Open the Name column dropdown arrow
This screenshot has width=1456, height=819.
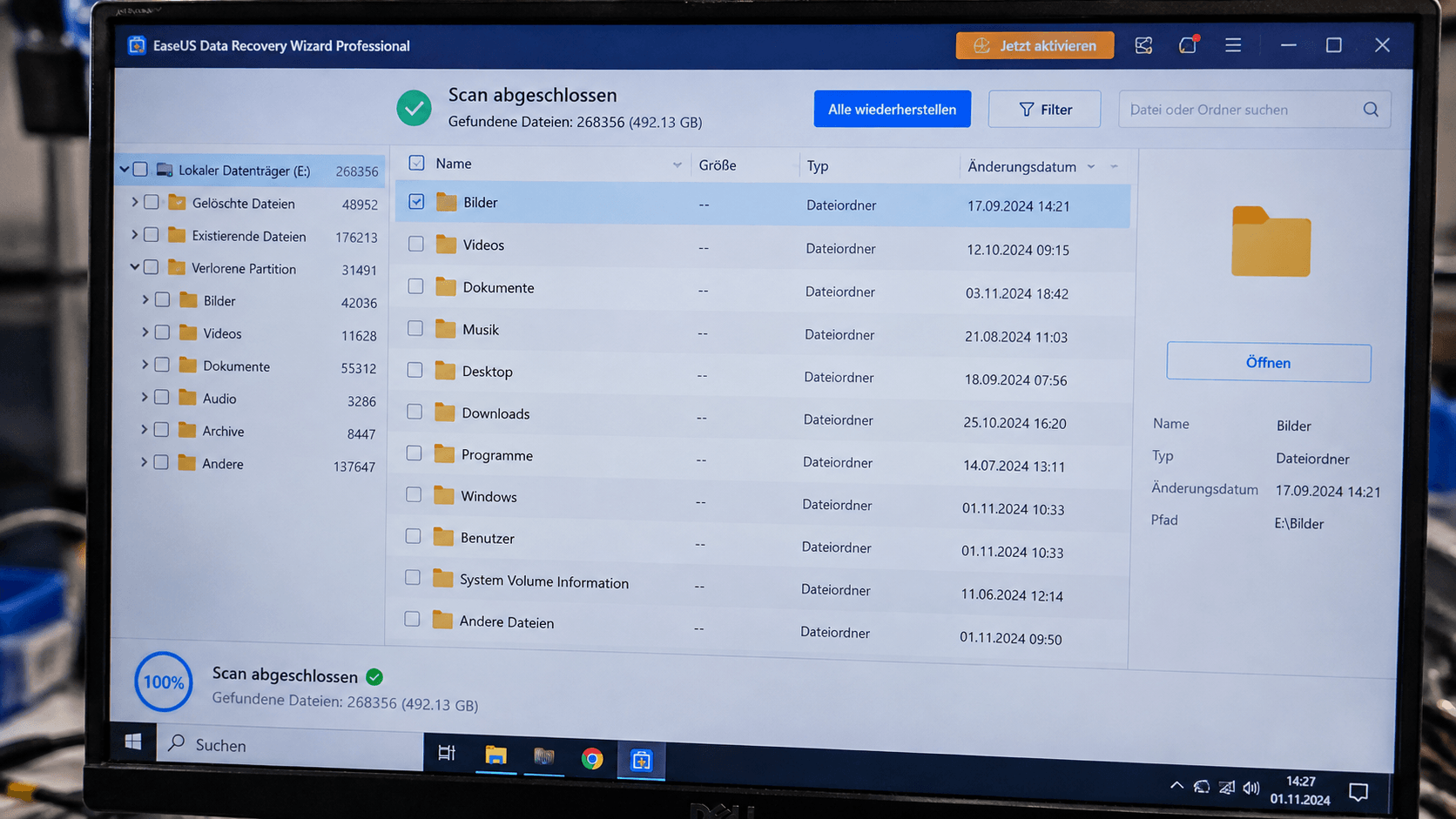[677, 164]
